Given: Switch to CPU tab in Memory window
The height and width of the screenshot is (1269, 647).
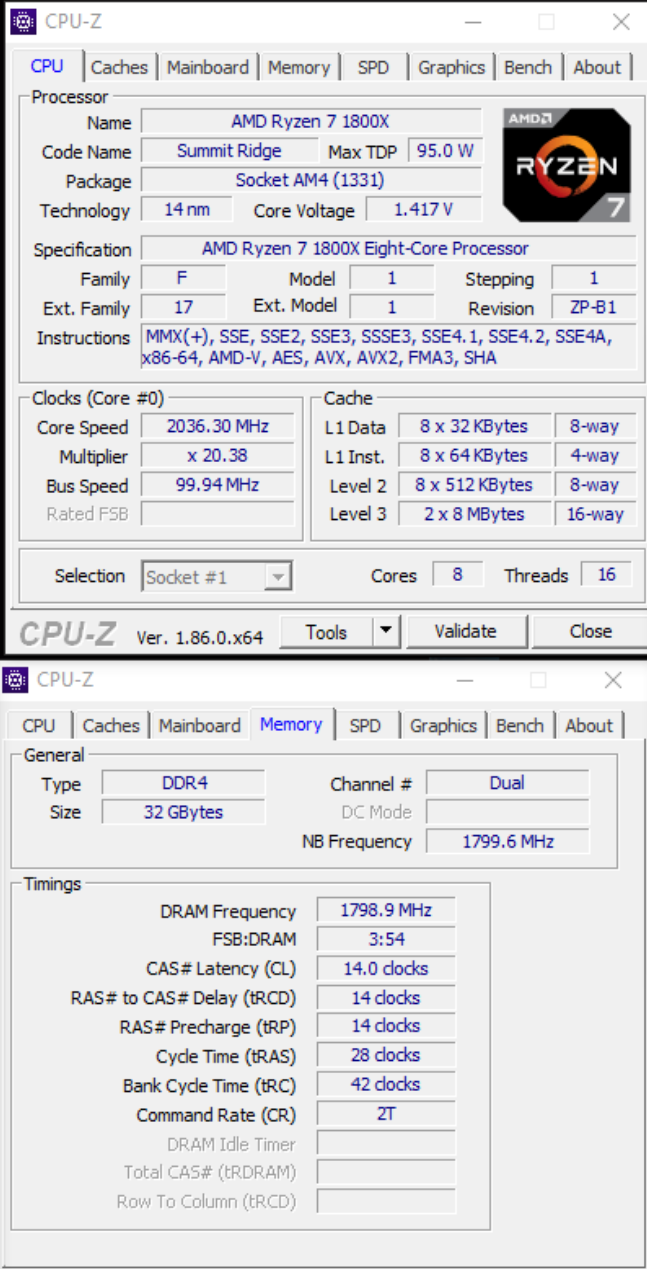Looking at the screenshot, I should (x=39, y=725).
